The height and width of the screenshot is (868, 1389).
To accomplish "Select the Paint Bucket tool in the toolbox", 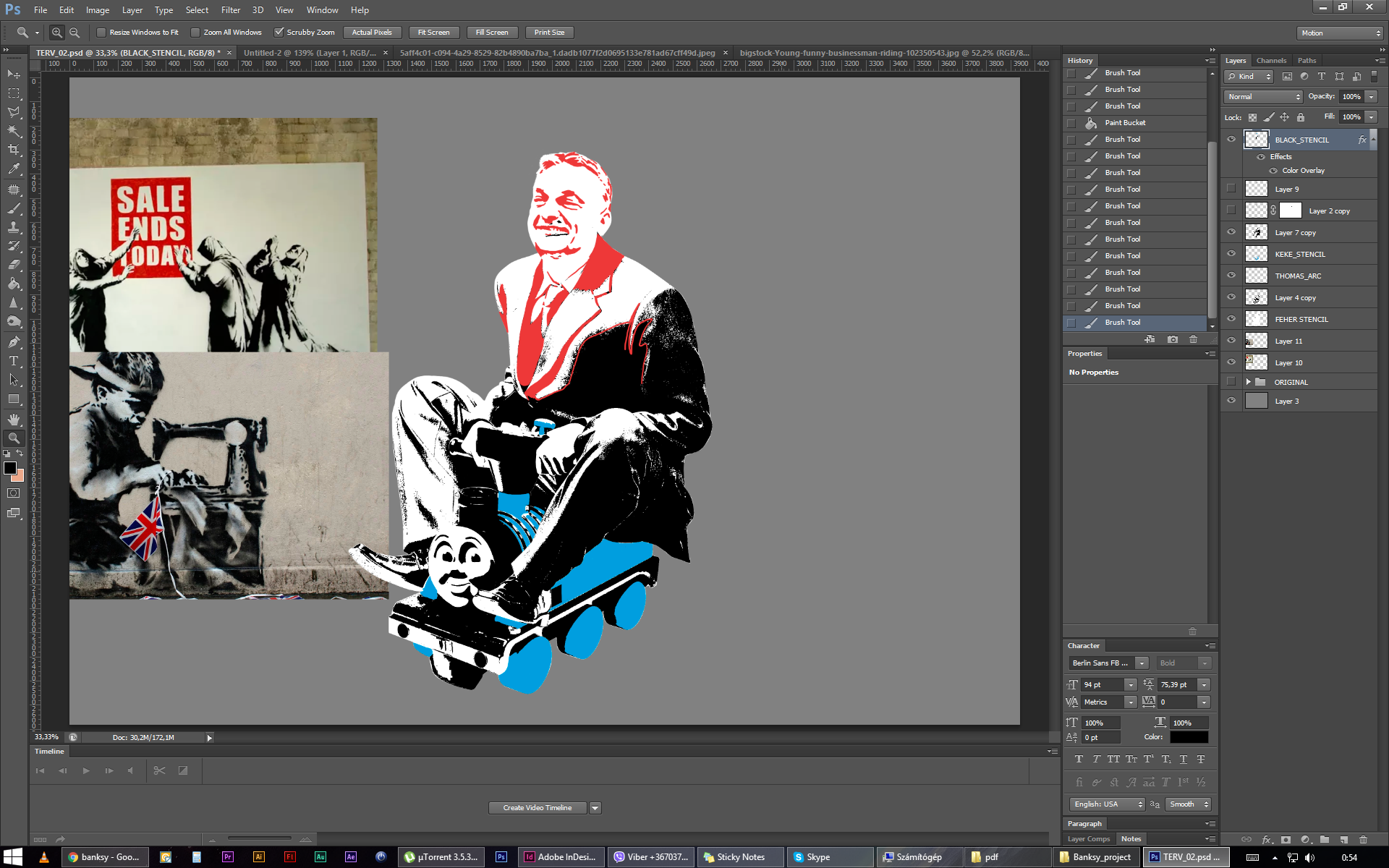I will [x=14, y=284].
